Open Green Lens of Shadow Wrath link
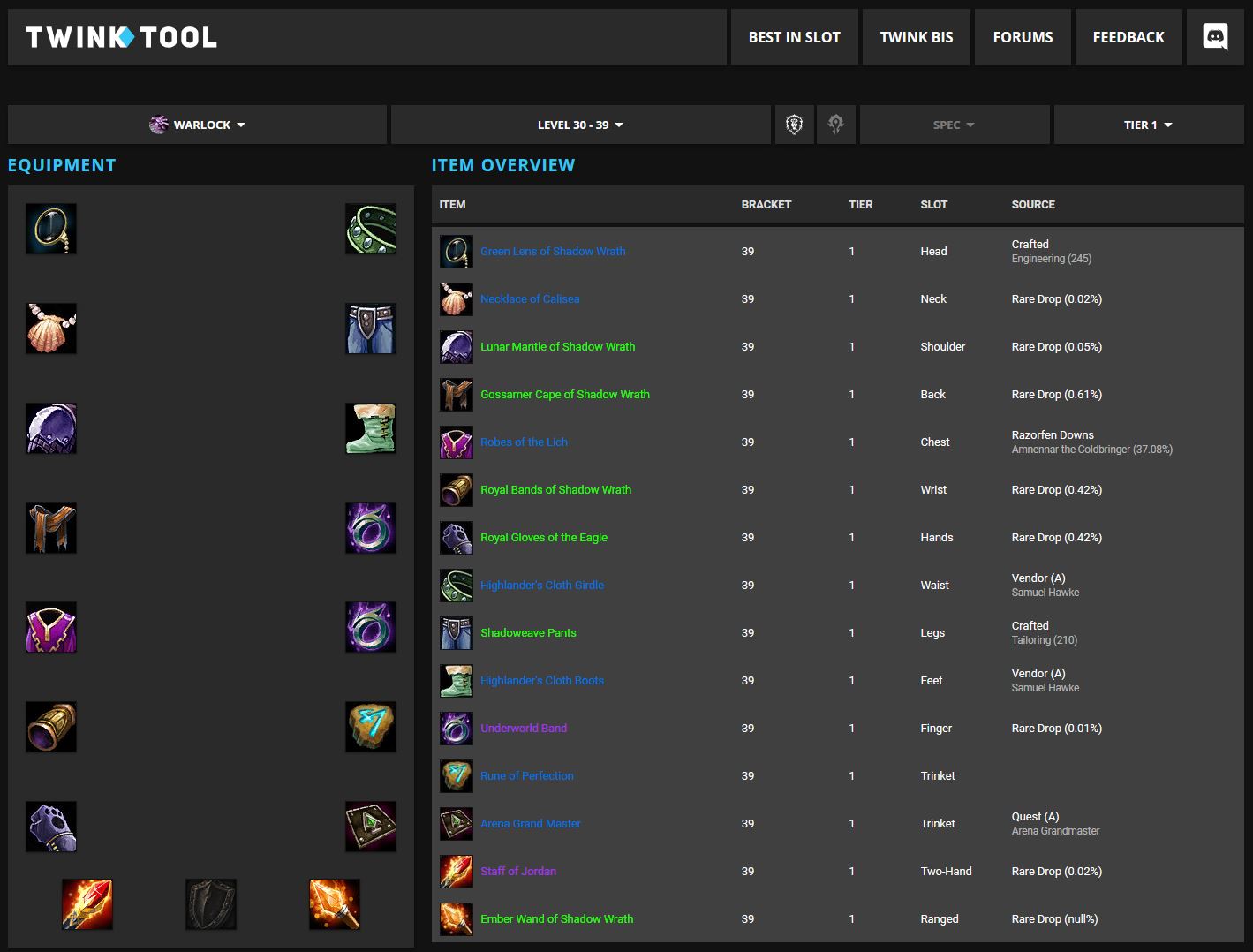The height and width of the screenshot is (952, 1253). click(x=553, y=252)
